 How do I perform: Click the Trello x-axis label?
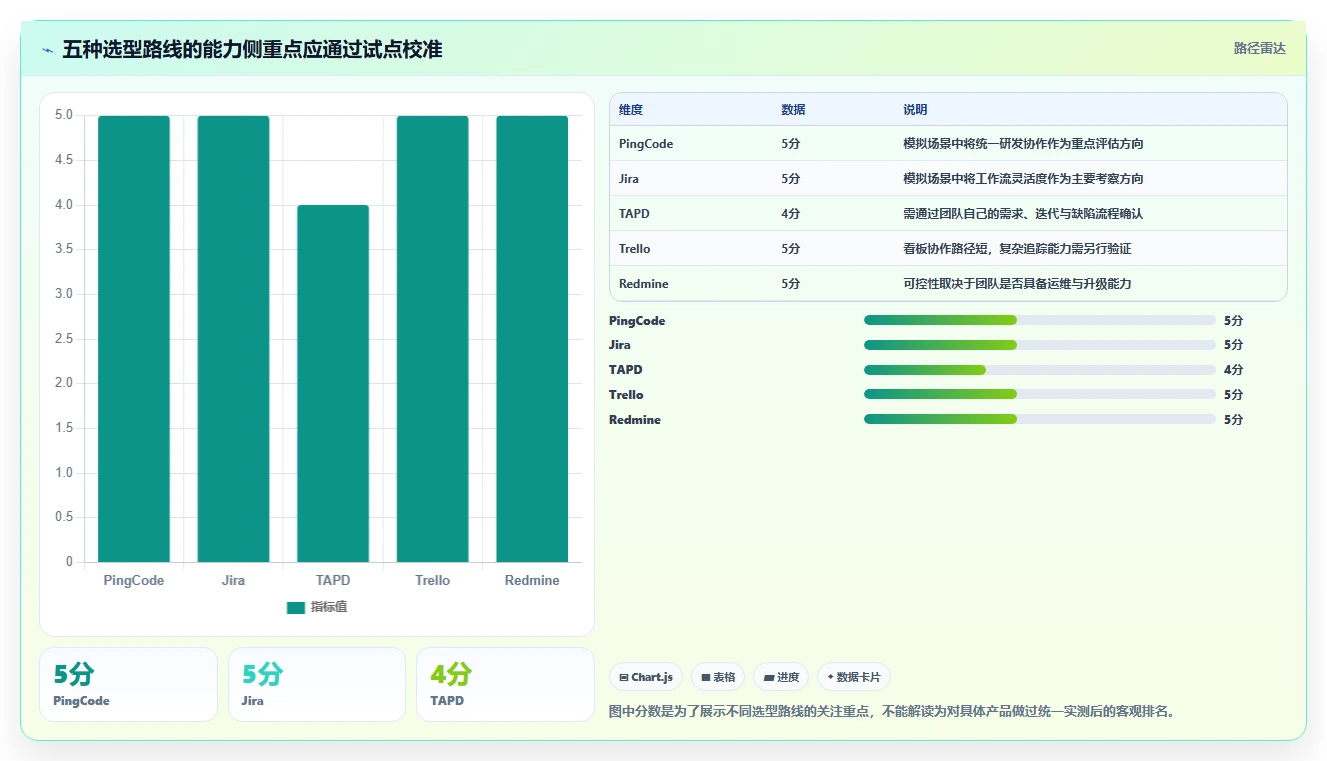[432, 581]
